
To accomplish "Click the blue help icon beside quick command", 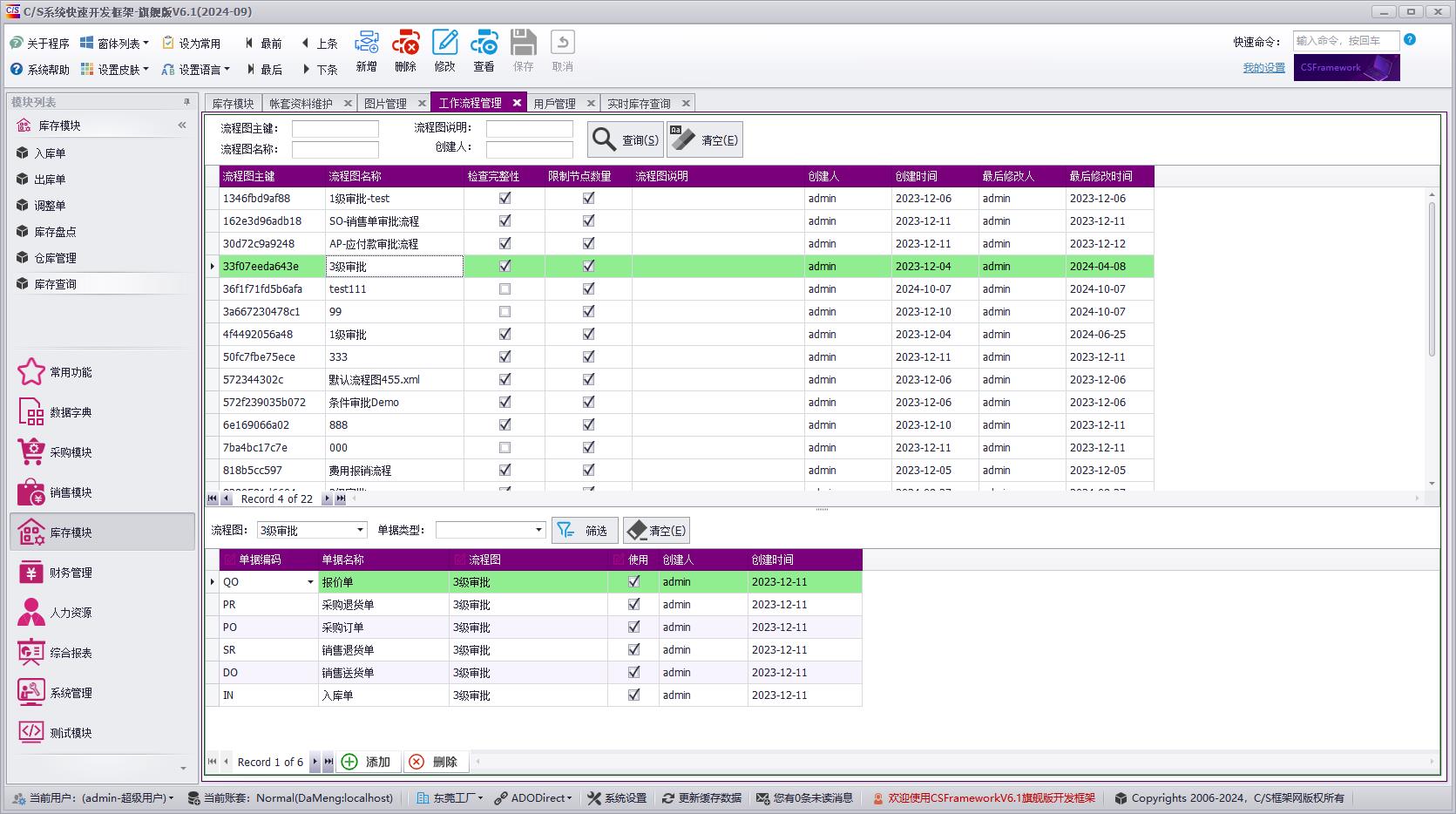I will click(x=1410, y=40).
